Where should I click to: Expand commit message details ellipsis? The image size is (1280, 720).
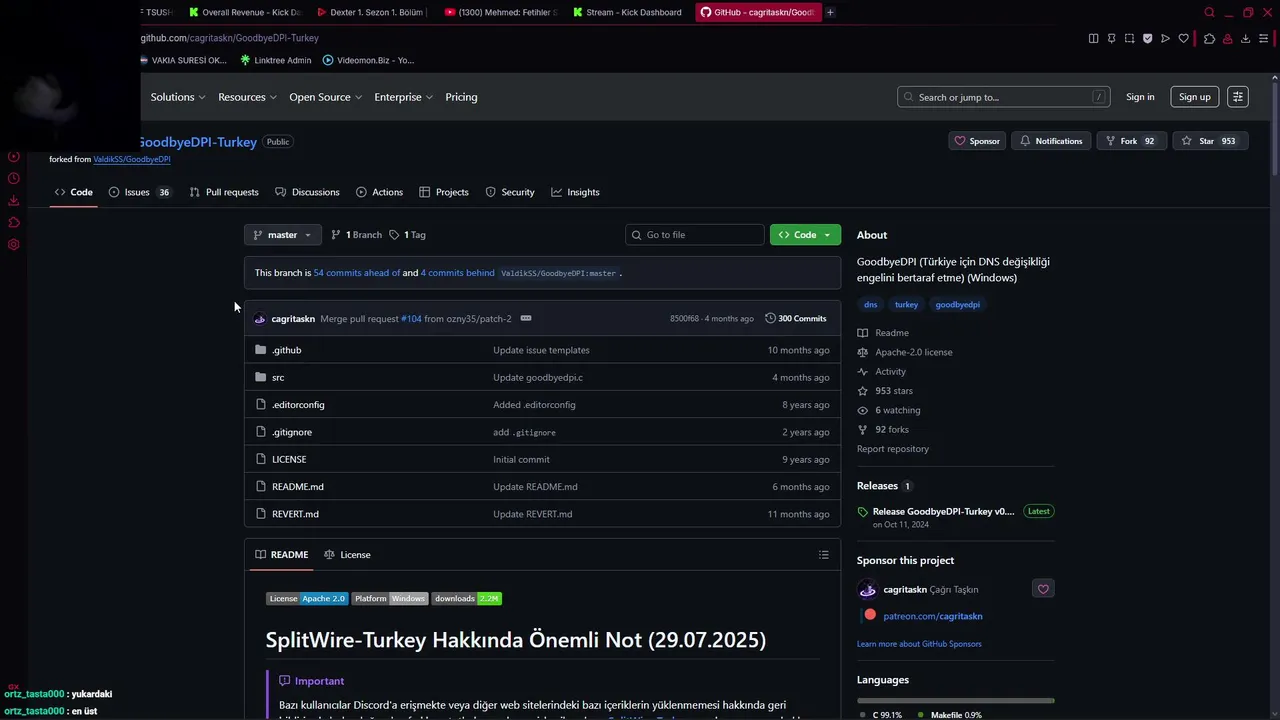coord(526,318)
